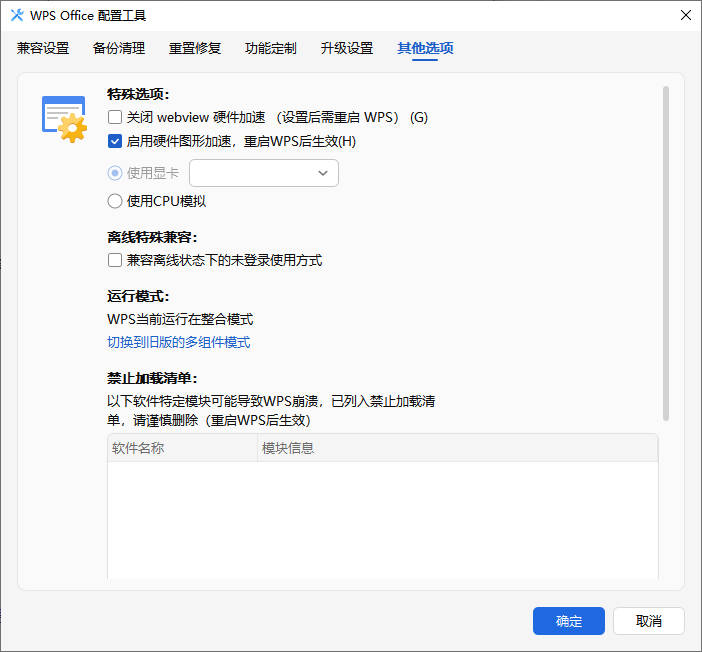Open the 升级设置 tab
Image resolution: width=702 pixels, height=652 pixels.
click(x=347, y=48)
